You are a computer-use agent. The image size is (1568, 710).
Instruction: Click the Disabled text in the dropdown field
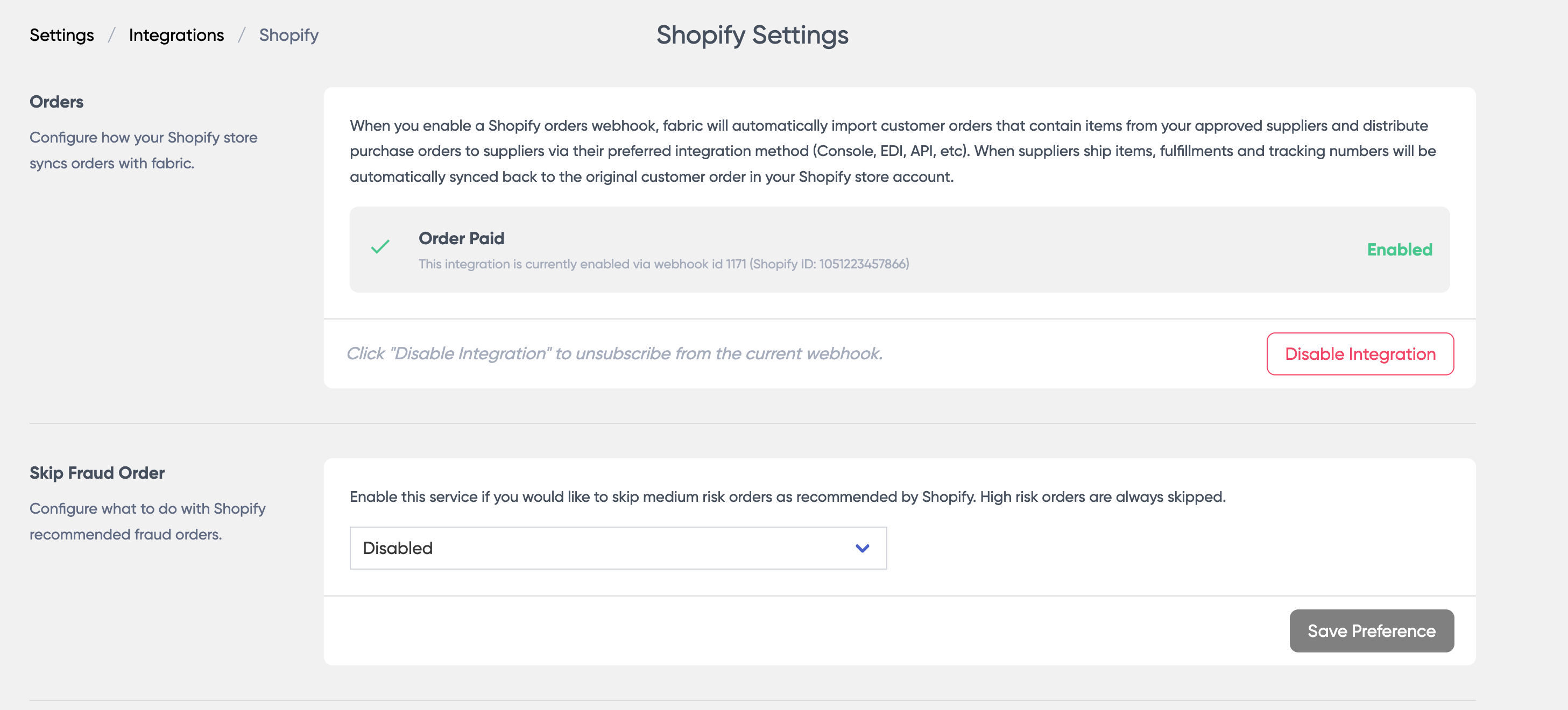[x=398, y=548]
